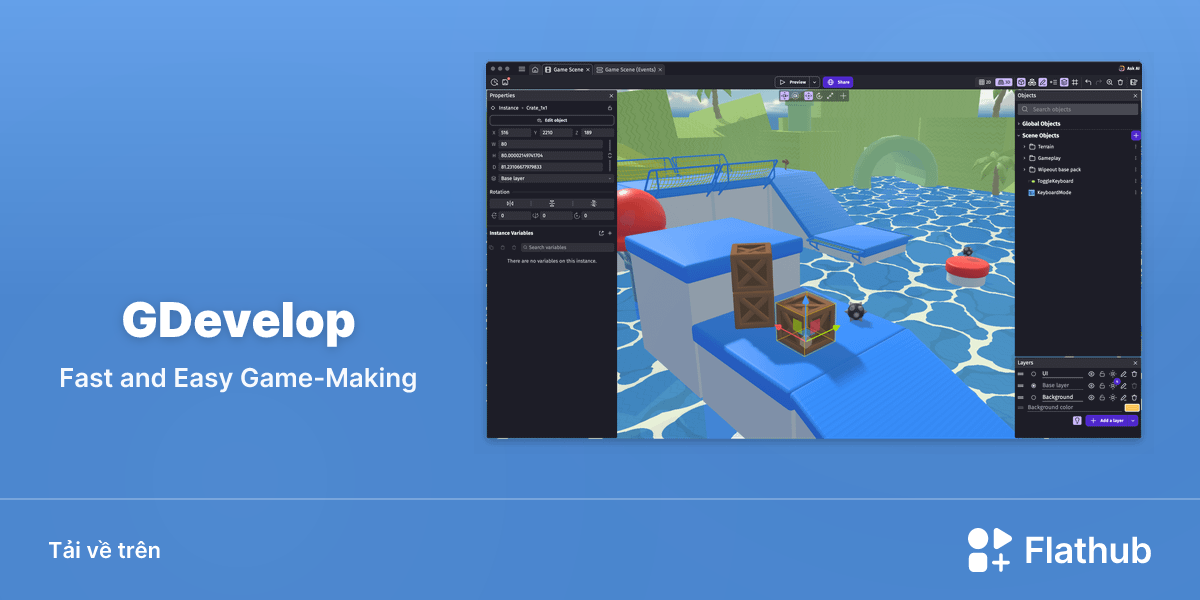Click the horizontal flip icon under Rotation
The height and width of the screenshot is (600, 1200).
pos(510,203)
